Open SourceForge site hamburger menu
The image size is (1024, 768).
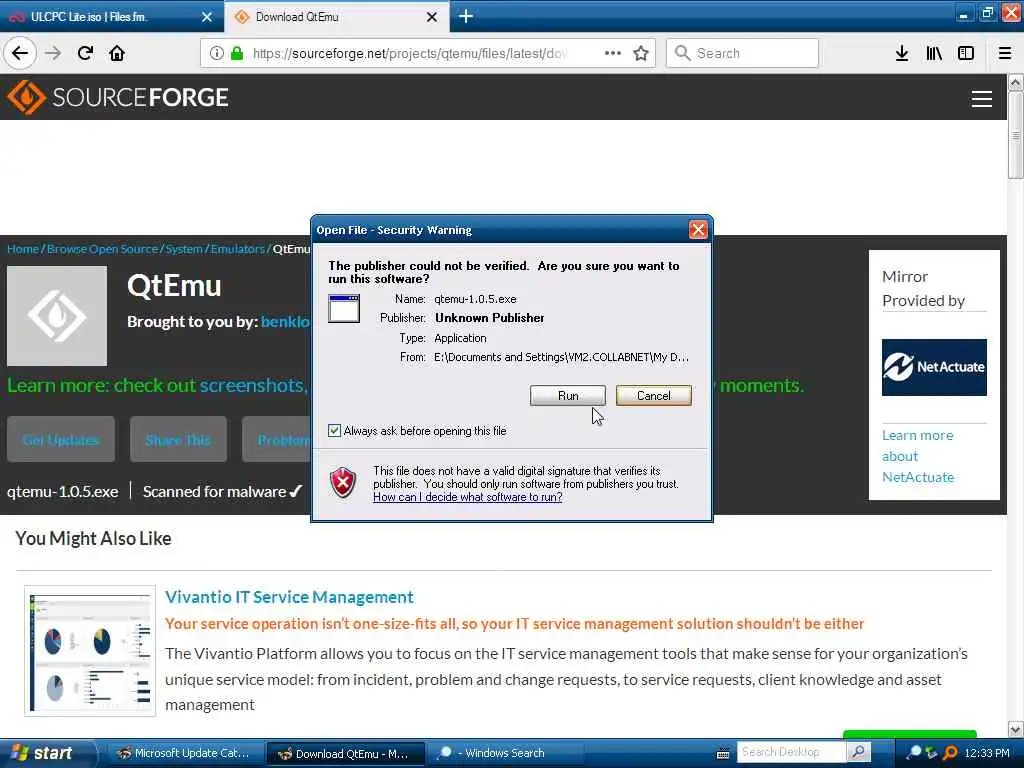pos(982,99)
